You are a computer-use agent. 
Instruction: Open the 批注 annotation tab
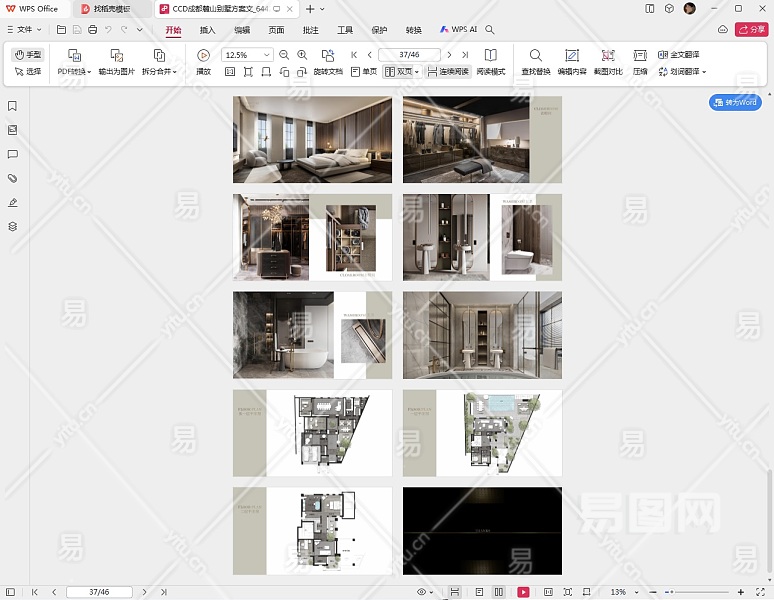[310, 30]
